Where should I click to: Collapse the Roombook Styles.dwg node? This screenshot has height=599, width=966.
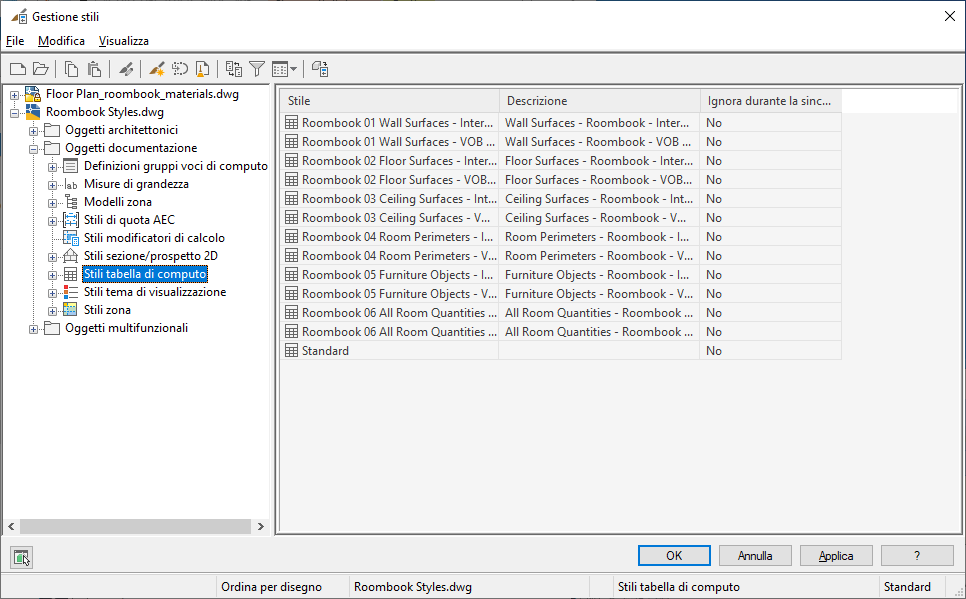(x=14, y=113)
